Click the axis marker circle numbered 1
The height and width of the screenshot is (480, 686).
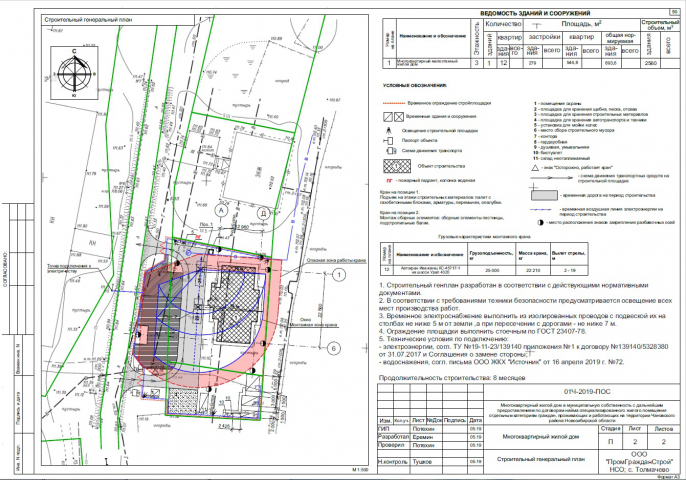(339, 275)
